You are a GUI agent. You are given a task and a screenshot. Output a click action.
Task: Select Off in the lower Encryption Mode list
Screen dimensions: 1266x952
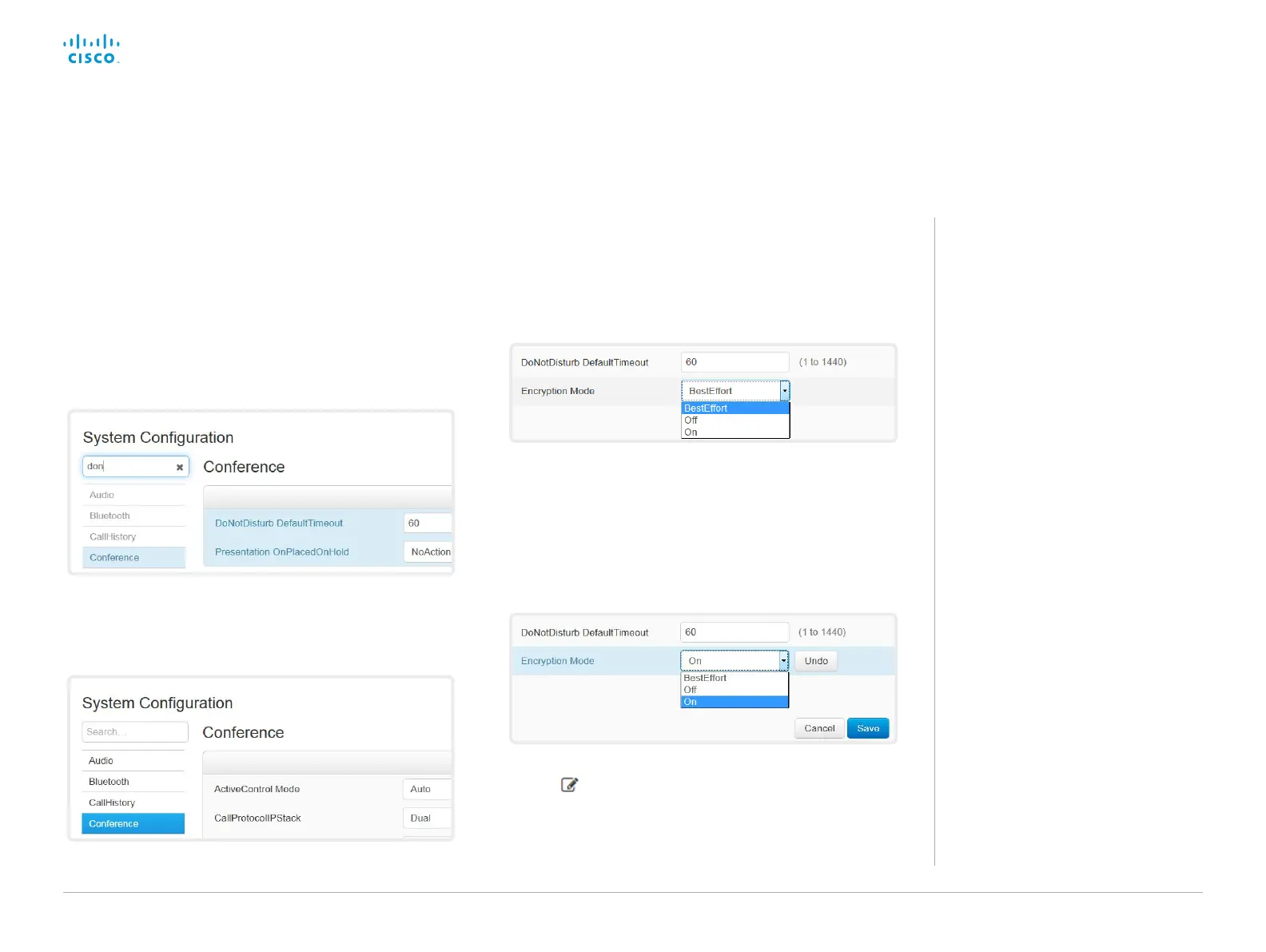[x=735, y=690]
